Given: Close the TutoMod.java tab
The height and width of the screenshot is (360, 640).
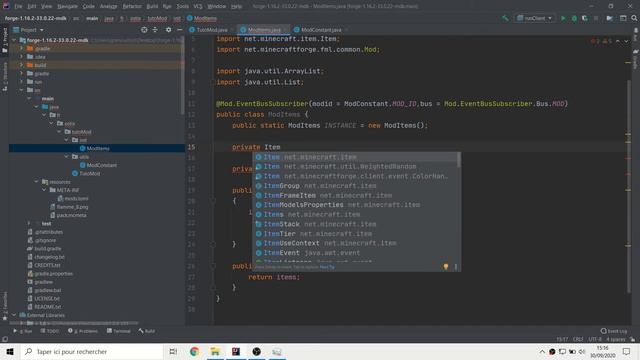Looking at the screenshot, I should tap(232, 30).
